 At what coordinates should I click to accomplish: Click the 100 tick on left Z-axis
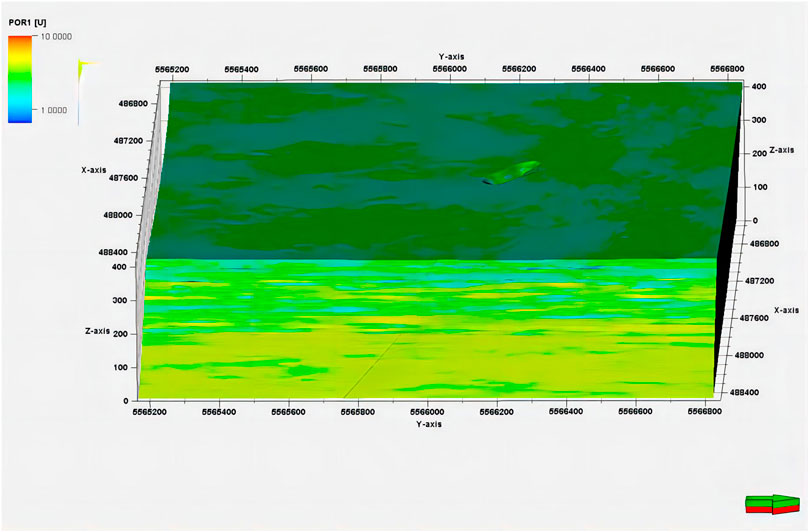pos(121,367)
